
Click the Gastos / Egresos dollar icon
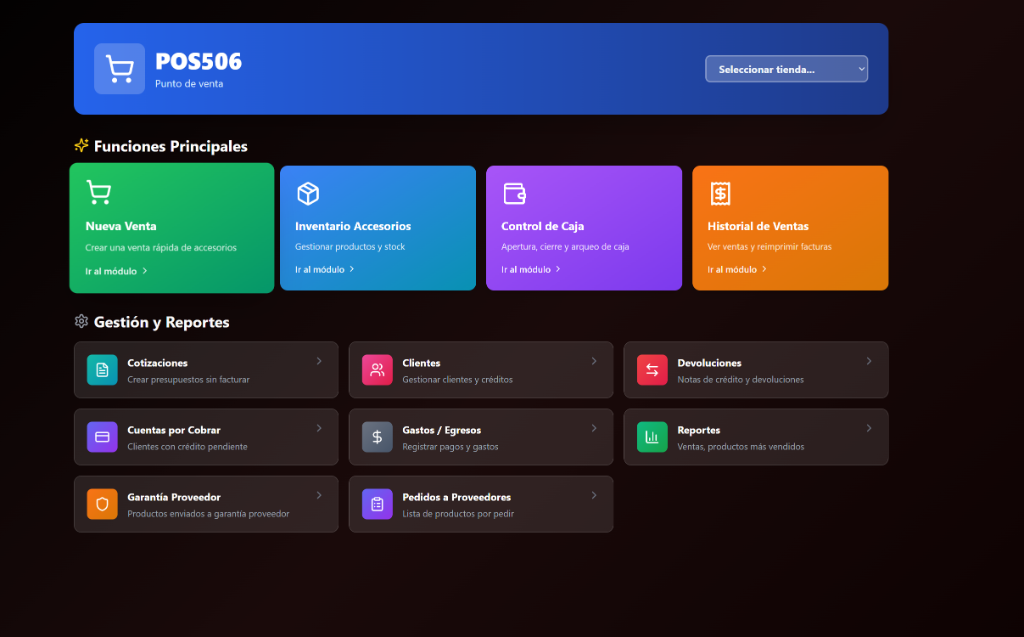coord(377,437)
